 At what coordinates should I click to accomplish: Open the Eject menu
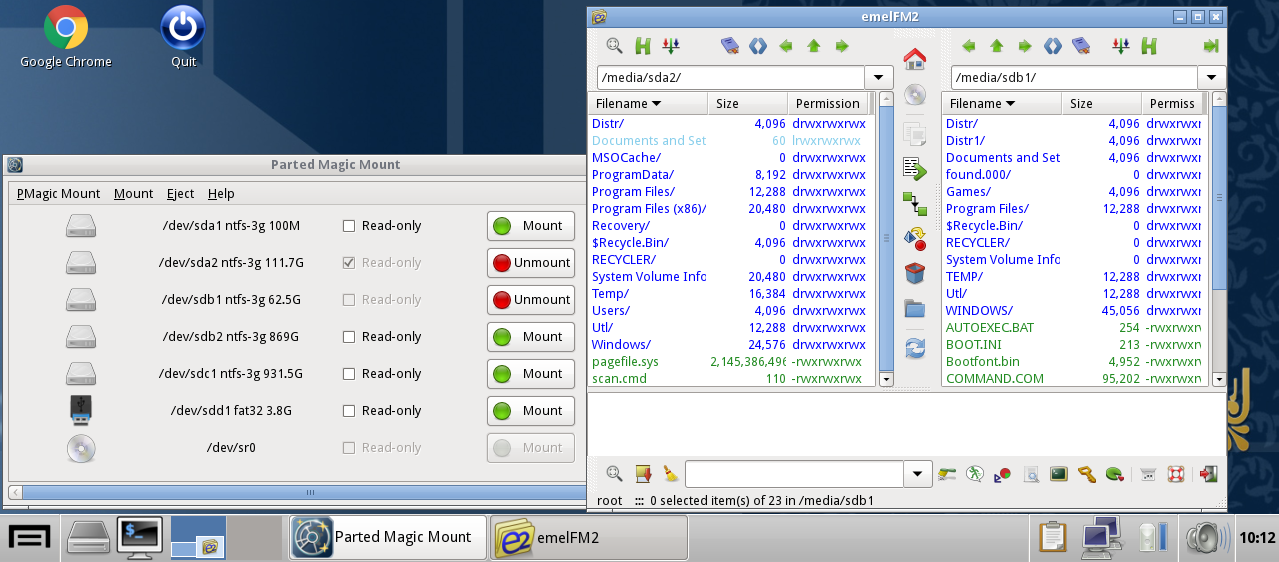tap(181, 194)
